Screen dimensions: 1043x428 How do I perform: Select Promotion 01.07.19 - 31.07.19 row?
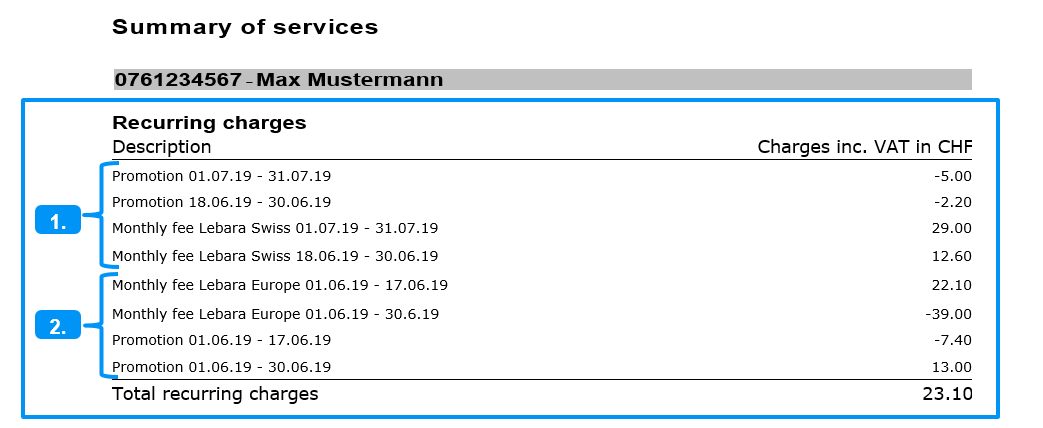point(221,176)
